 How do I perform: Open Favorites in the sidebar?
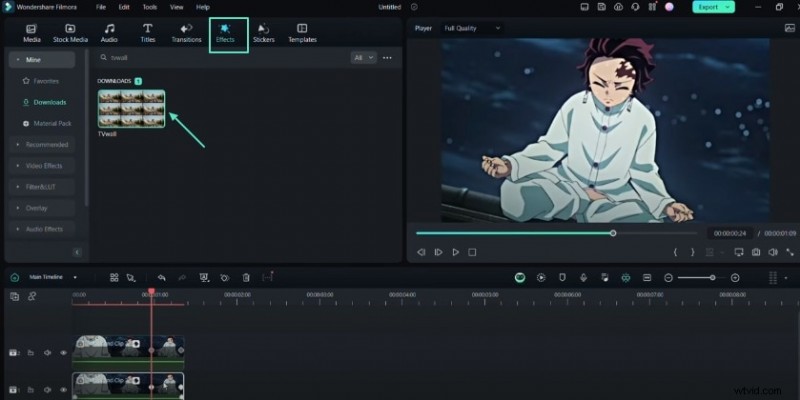point(42,81)
